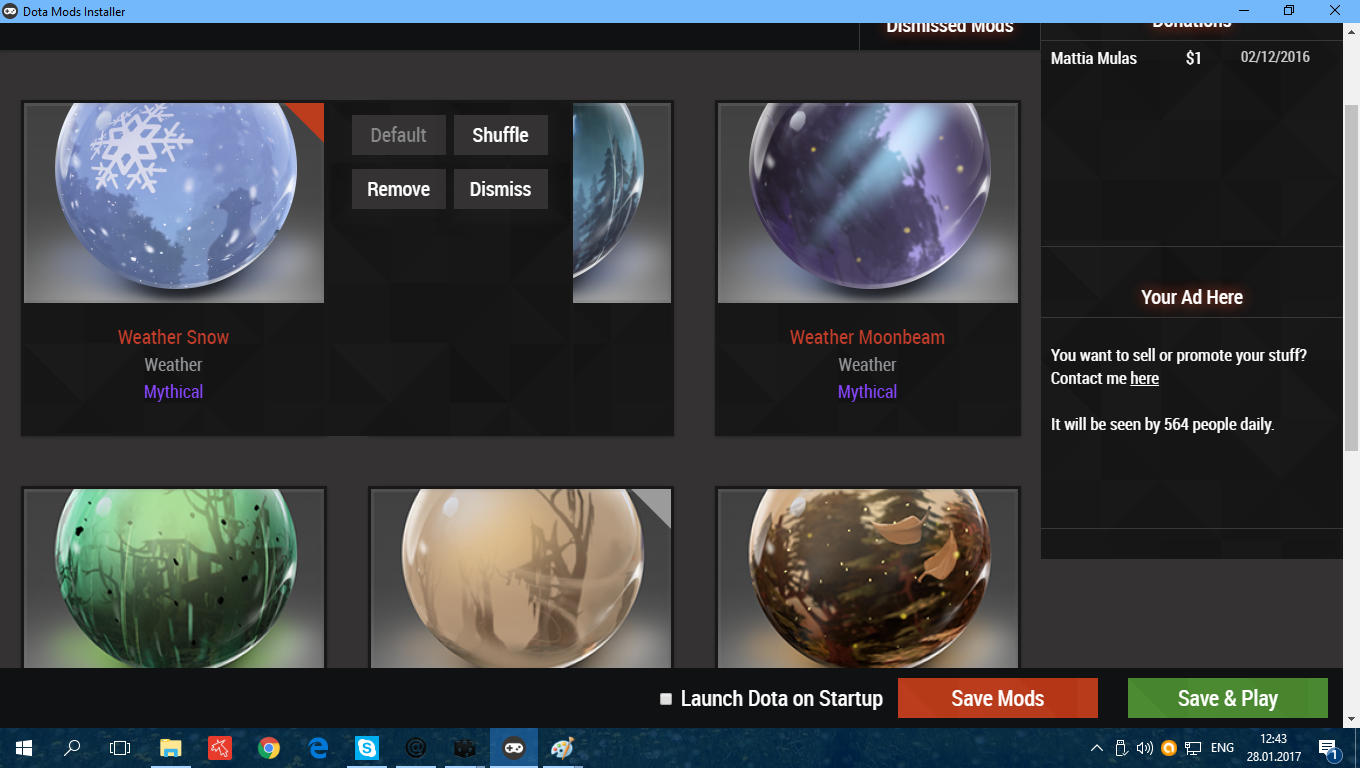This screenshot has height=768, width=1360.
Task: Enable Launch Dota on Startup checkbox
Action: click(666, 699)
